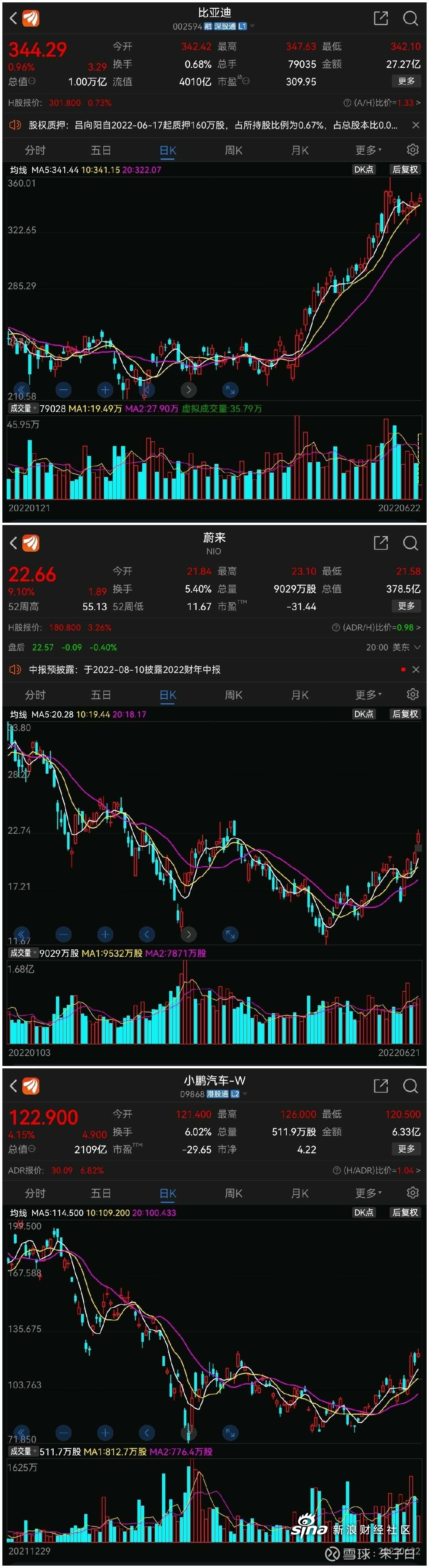Image resolution: width=429 pixels, height=1568 pixels.
Task: Share the 蔚来 NIO stock page
Action: pos(381,543)
